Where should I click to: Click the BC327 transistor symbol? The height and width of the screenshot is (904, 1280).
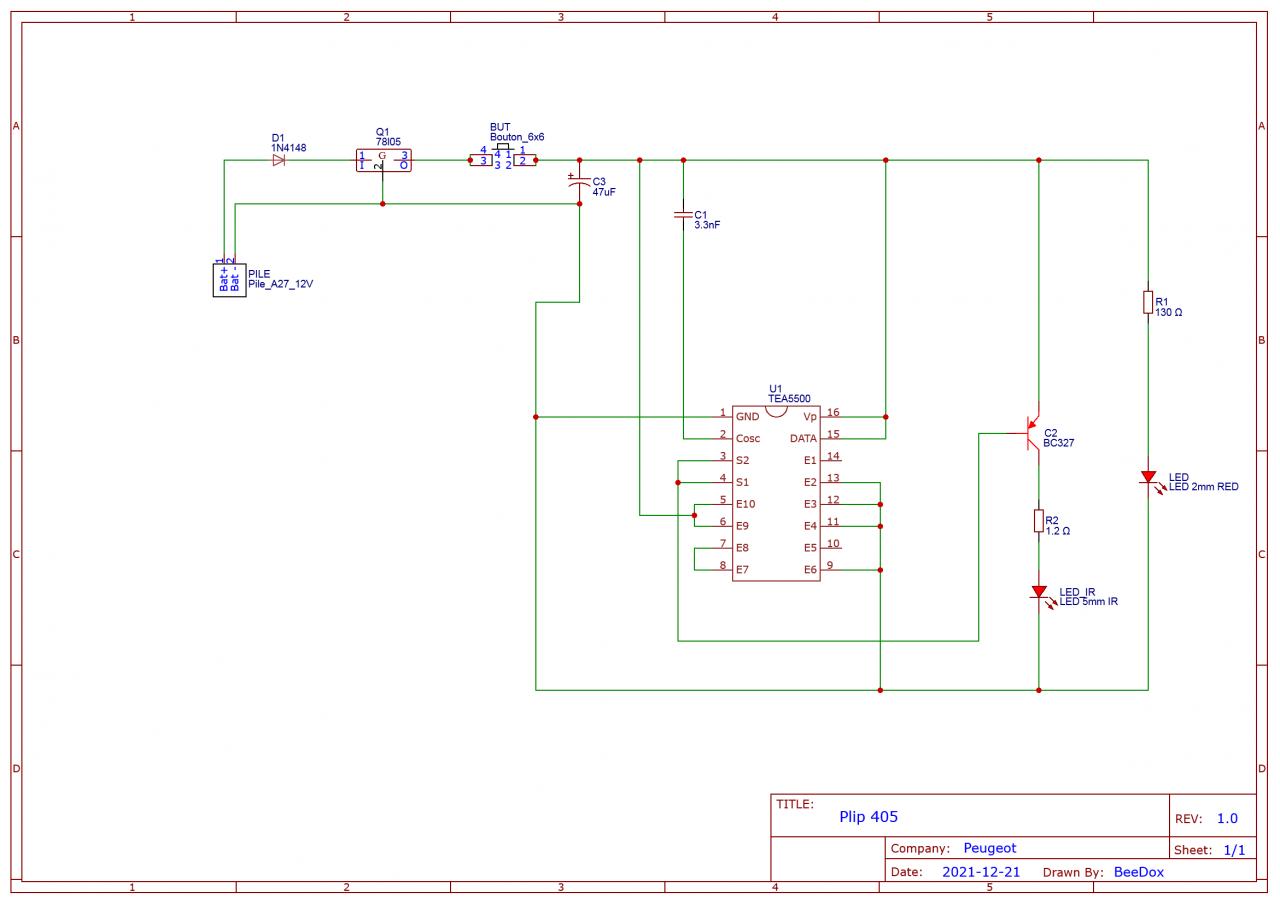click(1032, 433)
